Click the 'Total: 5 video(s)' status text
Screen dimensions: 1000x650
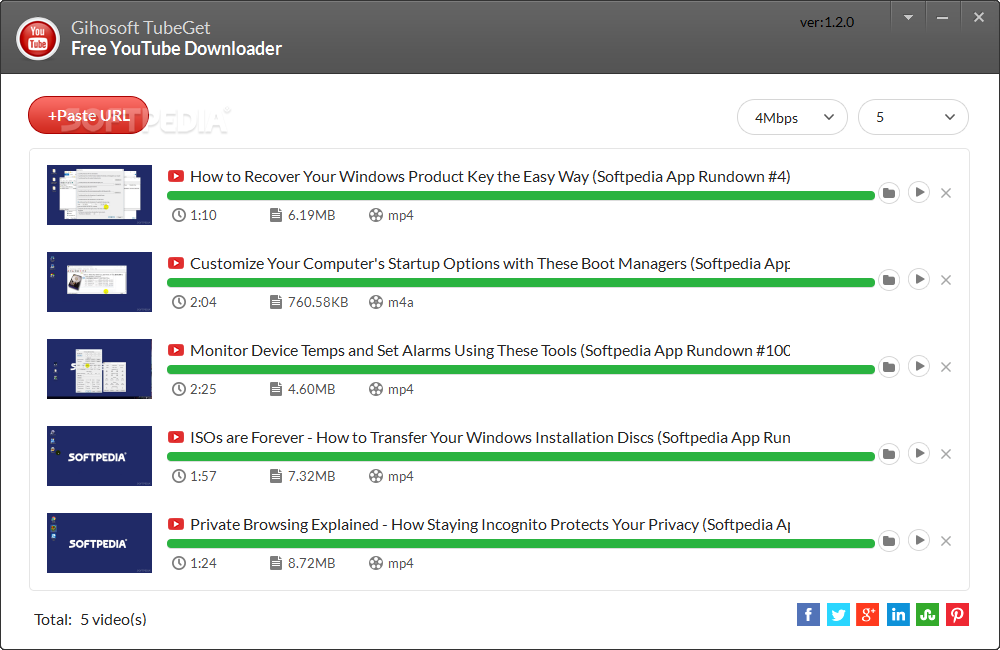point(90,619)
